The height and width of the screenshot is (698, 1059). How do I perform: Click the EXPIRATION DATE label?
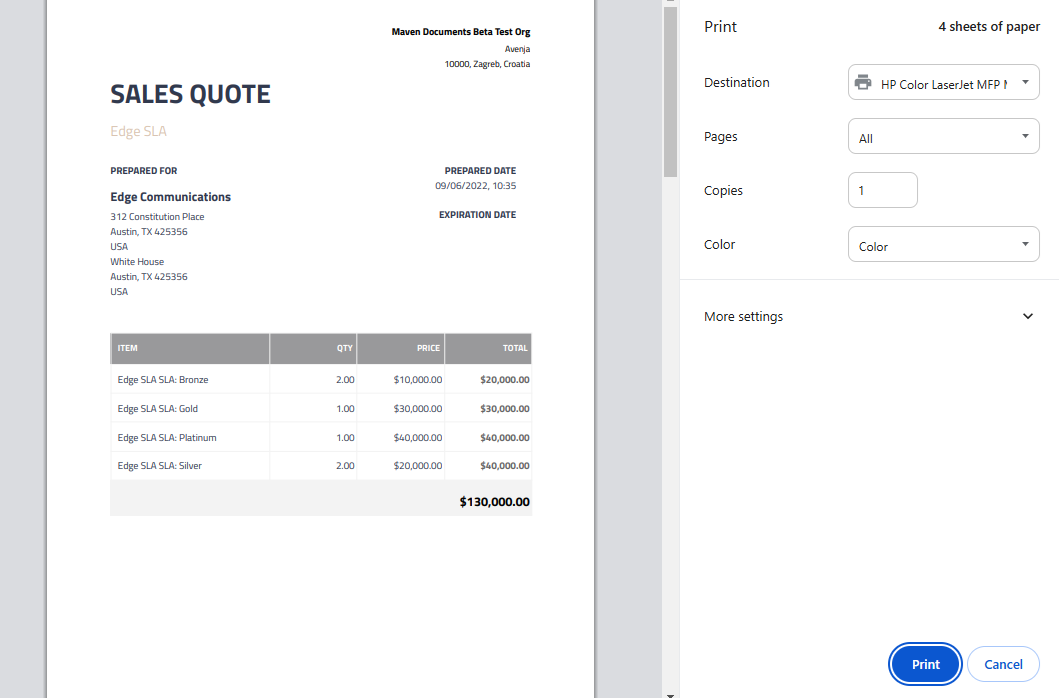[x=477, y=215]
